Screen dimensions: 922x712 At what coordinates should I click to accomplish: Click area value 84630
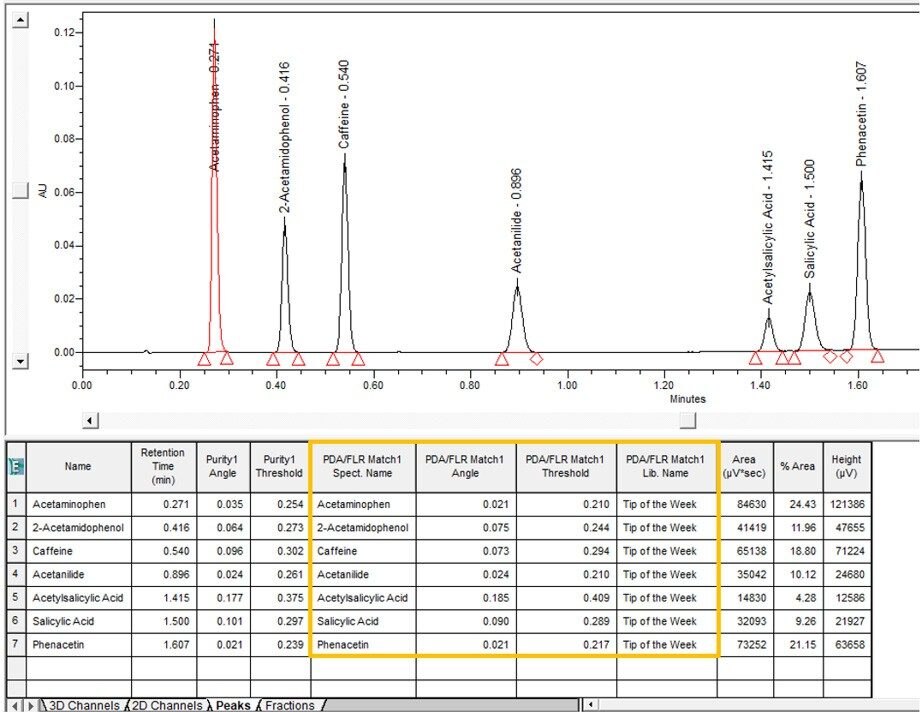(752, 504)
